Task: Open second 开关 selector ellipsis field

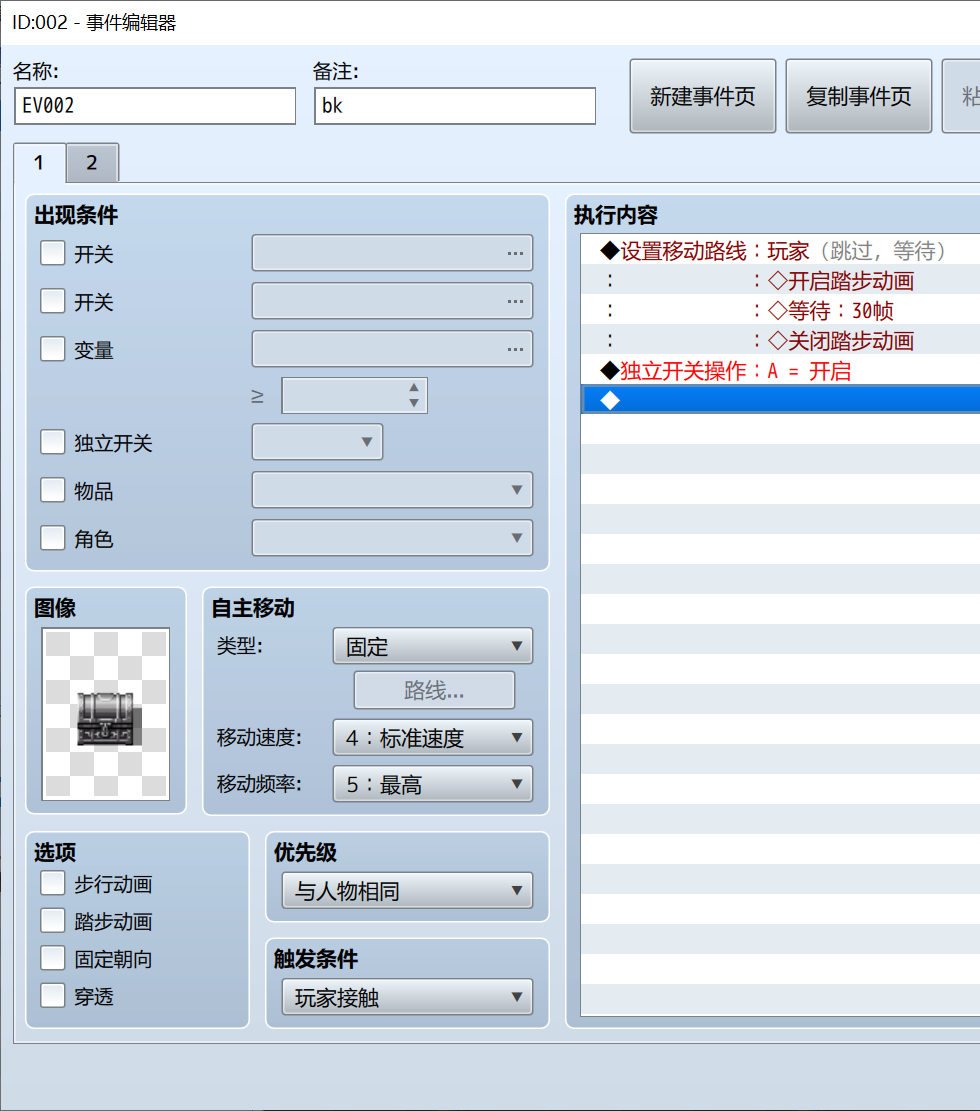Action: pyautogui.click(x=393, y=301)
